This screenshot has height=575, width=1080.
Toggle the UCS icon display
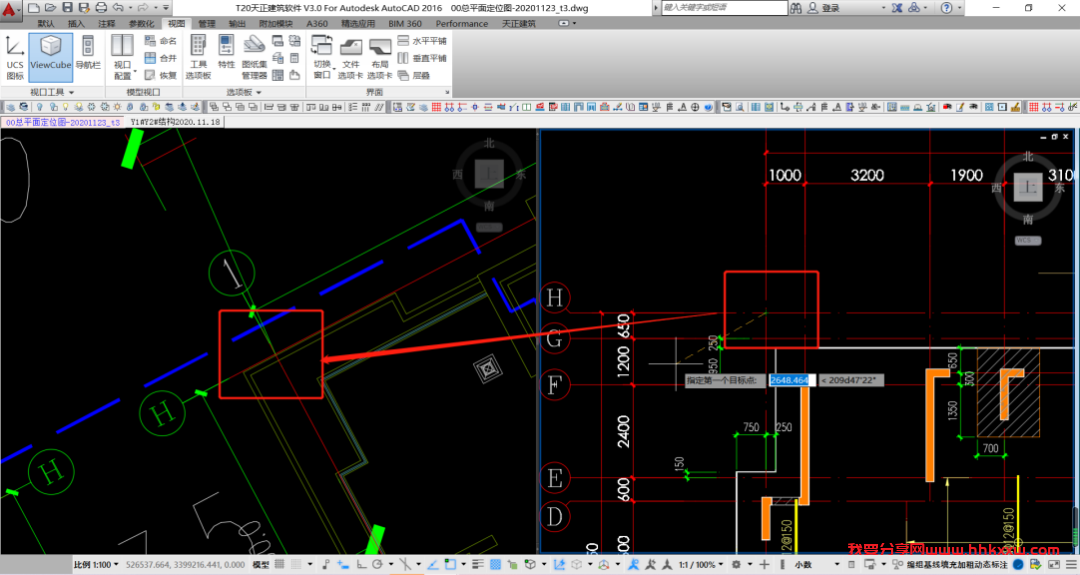click(x=14, y=57)
